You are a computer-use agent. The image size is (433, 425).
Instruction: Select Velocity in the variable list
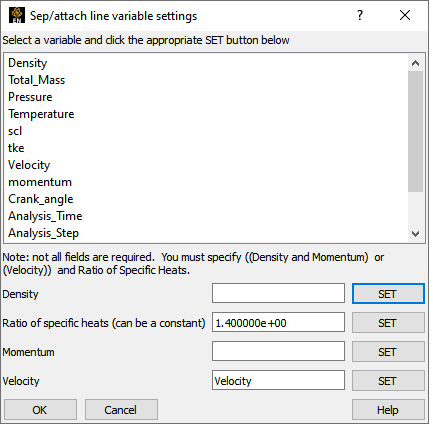pyautogui.click(x=29, y=165)
